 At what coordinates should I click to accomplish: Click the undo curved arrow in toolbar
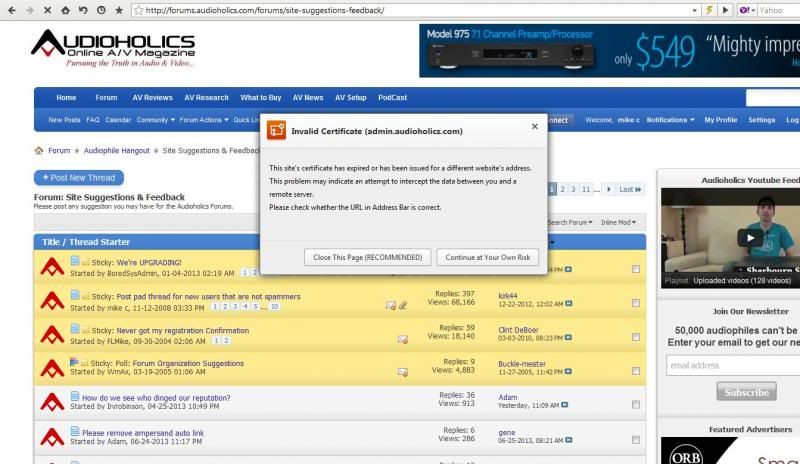[x=83, y=10]
